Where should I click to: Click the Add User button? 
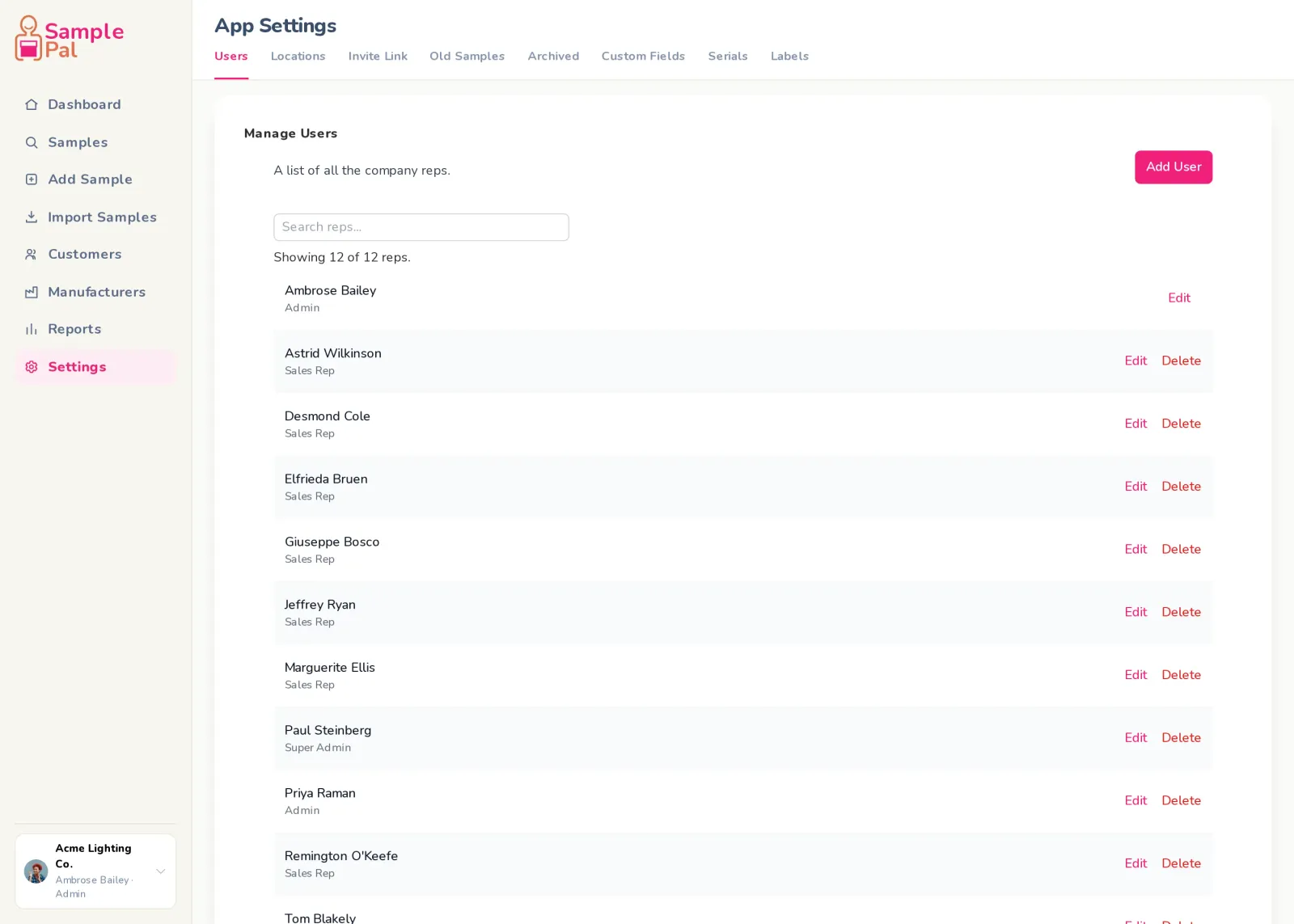[x=1173, y=167]
